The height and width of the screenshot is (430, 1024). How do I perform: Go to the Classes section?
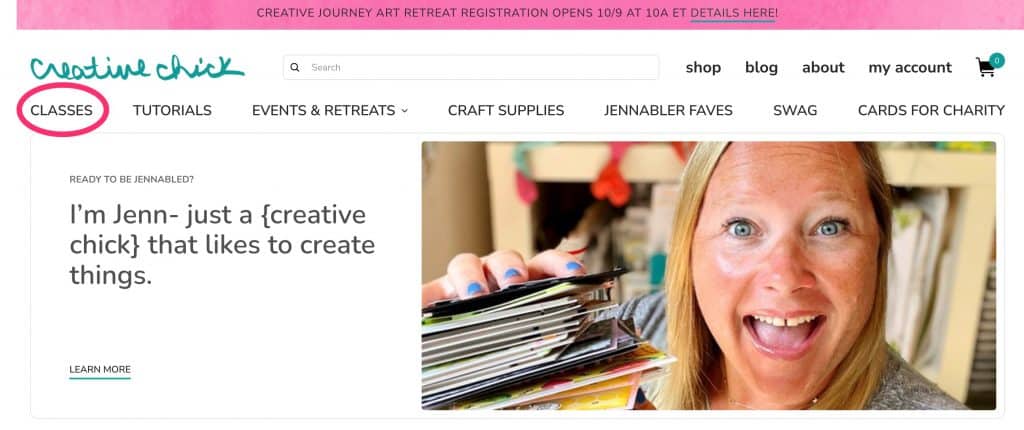coord(61,110)
